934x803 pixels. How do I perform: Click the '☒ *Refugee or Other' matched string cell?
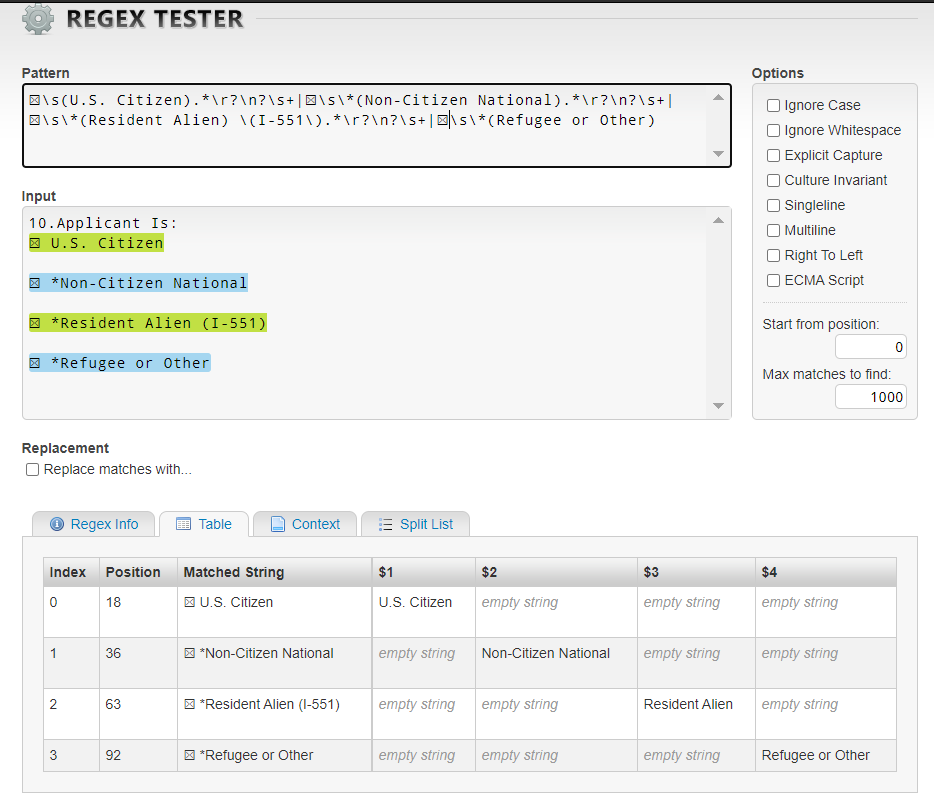[275, 755]
